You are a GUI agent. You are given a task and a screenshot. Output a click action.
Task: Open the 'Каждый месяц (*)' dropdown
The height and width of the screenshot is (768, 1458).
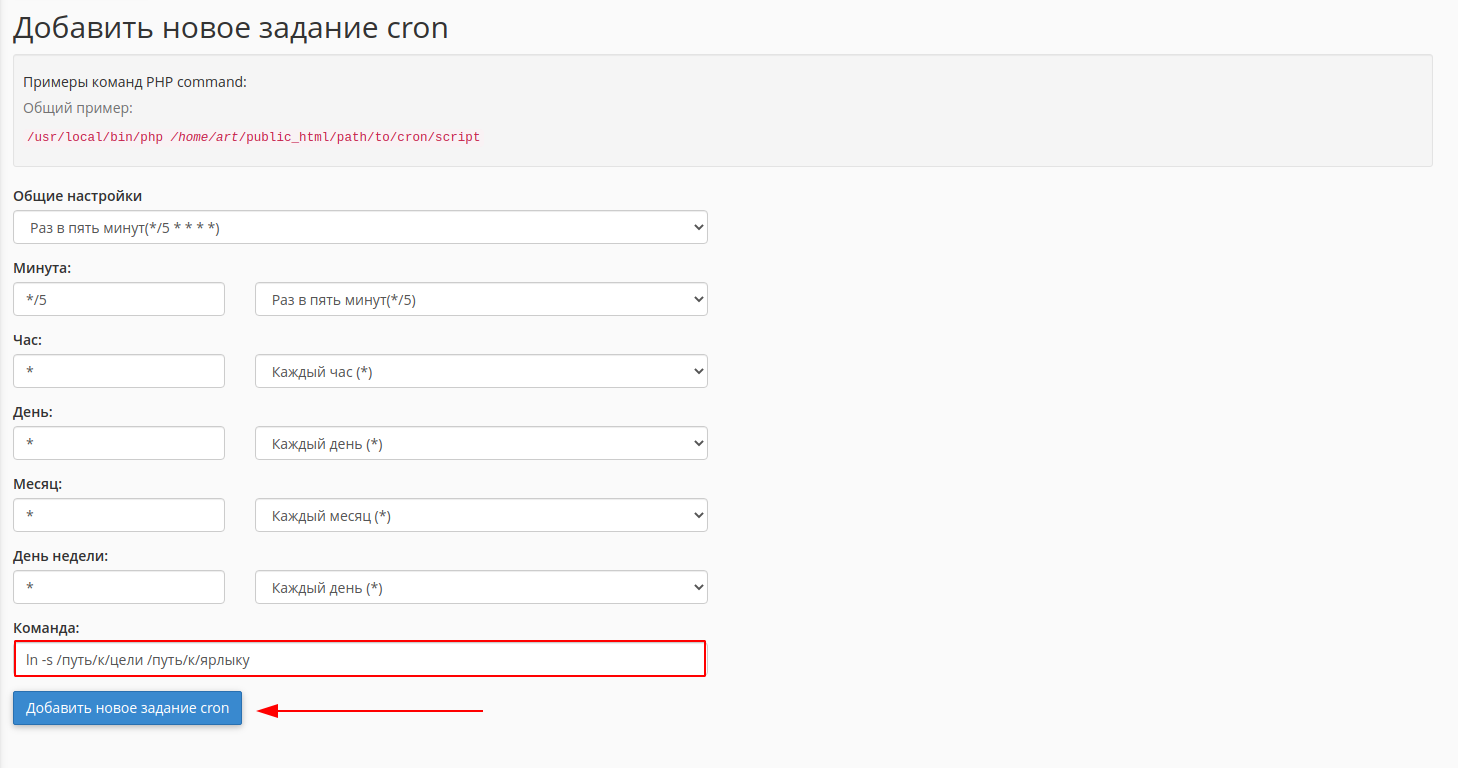(x=481, y=516)
